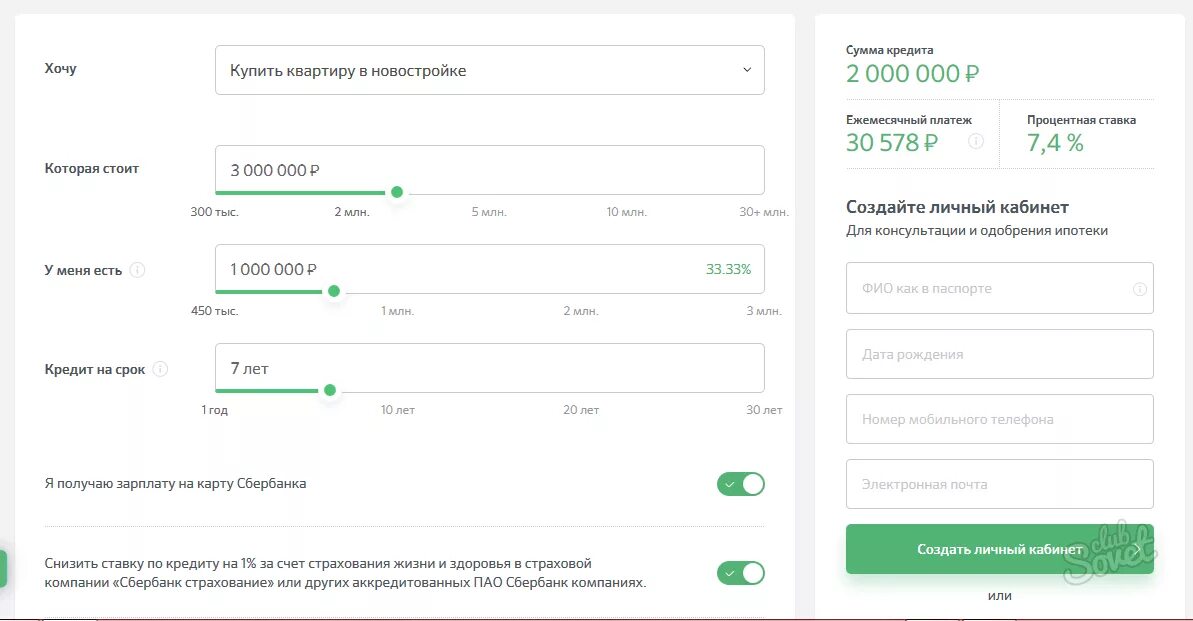Click info icon next to «У меня есть»
The width and height of the screenshot is (1193, 621).
click(137, 270)
